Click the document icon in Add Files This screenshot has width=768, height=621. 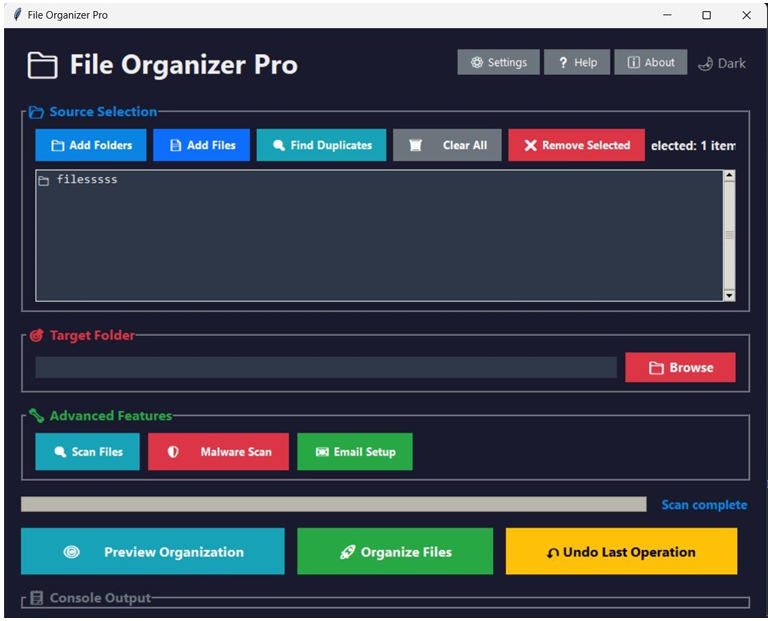[175, 145]
